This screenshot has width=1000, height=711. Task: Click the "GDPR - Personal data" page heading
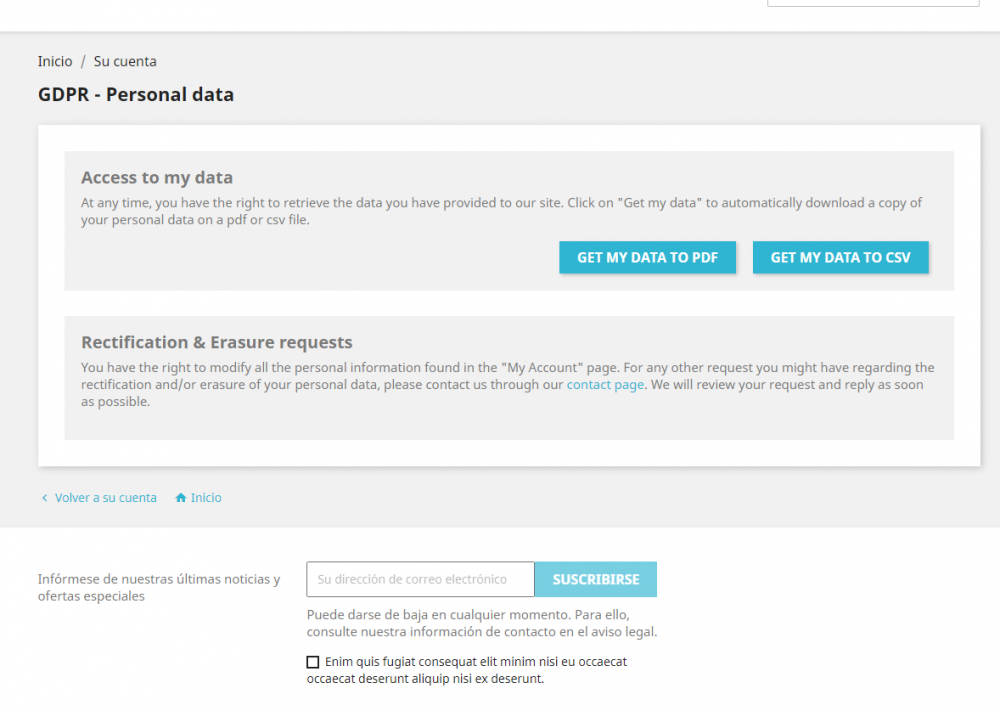click(136, 95)
